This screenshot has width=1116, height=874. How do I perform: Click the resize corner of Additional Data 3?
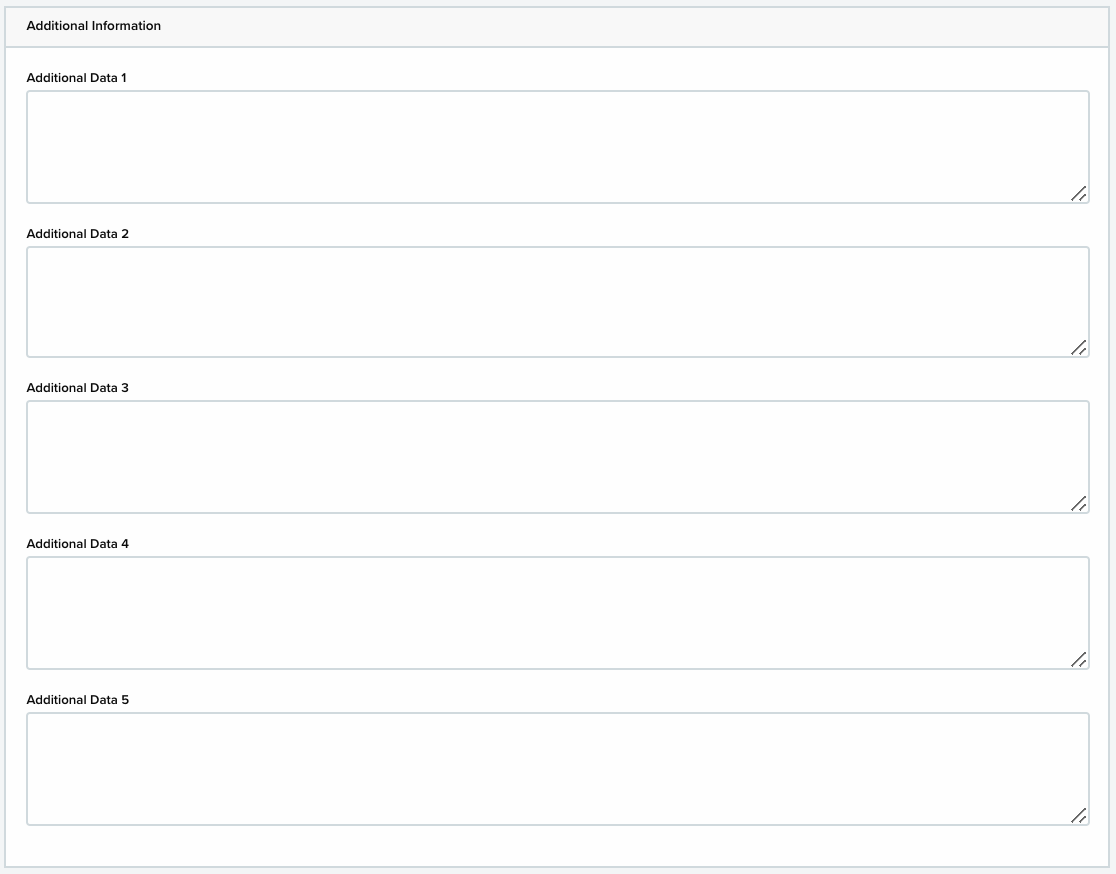[x=1079, y=503]
